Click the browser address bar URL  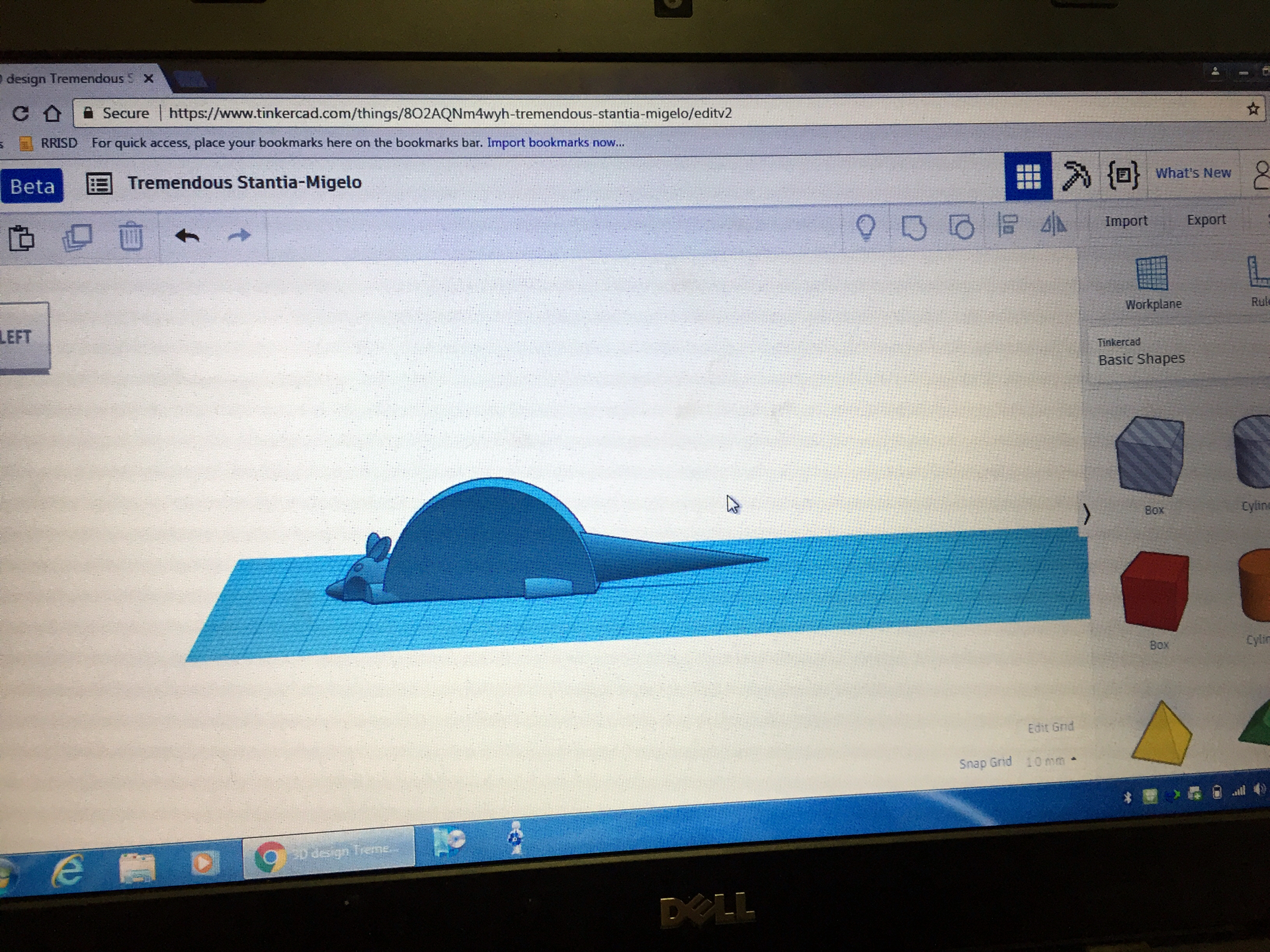pyautogui.click(x=450, y=113)
